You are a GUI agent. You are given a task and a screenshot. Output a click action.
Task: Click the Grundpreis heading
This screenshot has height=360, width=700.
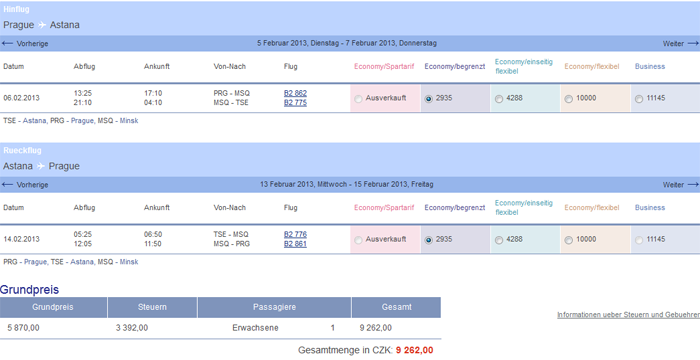coord(29,290)
